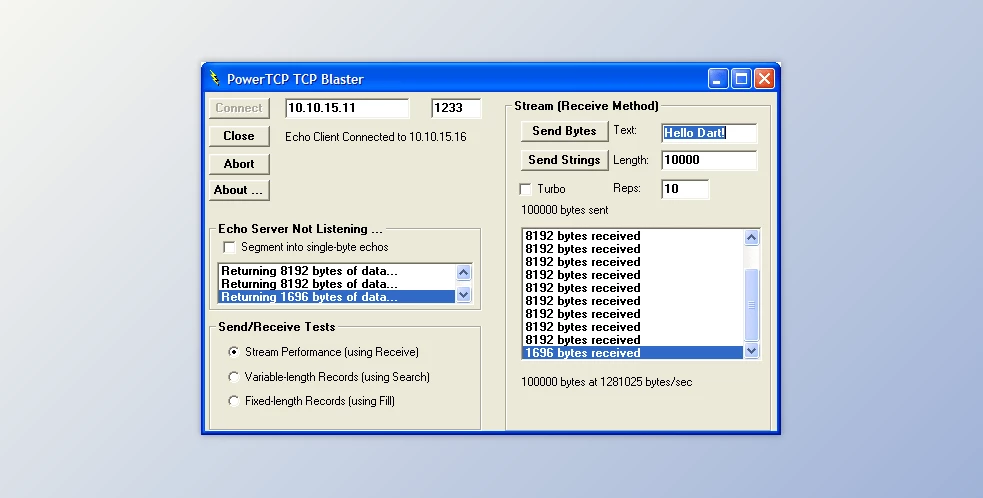Click the Close connection button
Image resolution: width=983 pixels, height=498 pixels.
[x=239, y=136]
